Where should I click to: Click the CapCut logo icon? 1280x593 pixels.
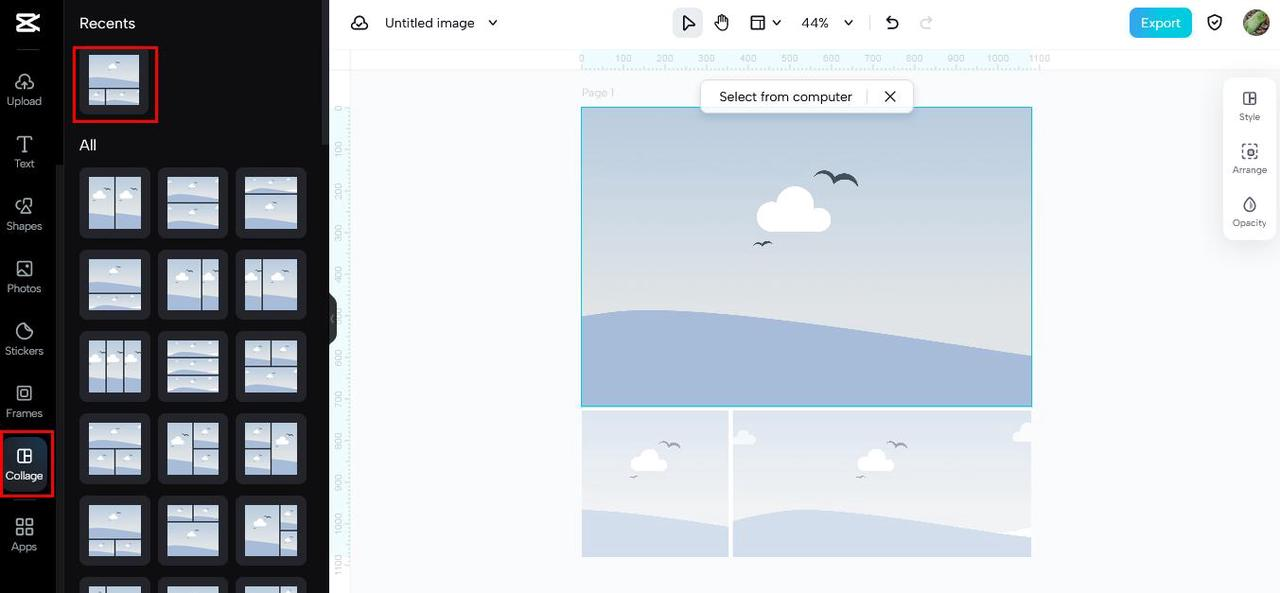pyautogui.click(x=28, y=22)
